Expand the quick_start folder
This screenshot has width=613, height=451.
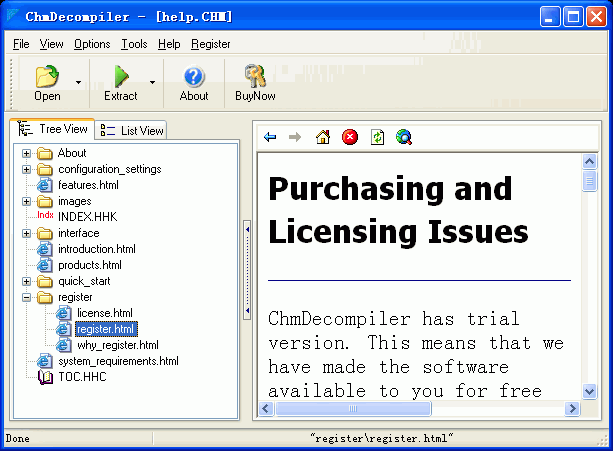click(x=27, y=281)
